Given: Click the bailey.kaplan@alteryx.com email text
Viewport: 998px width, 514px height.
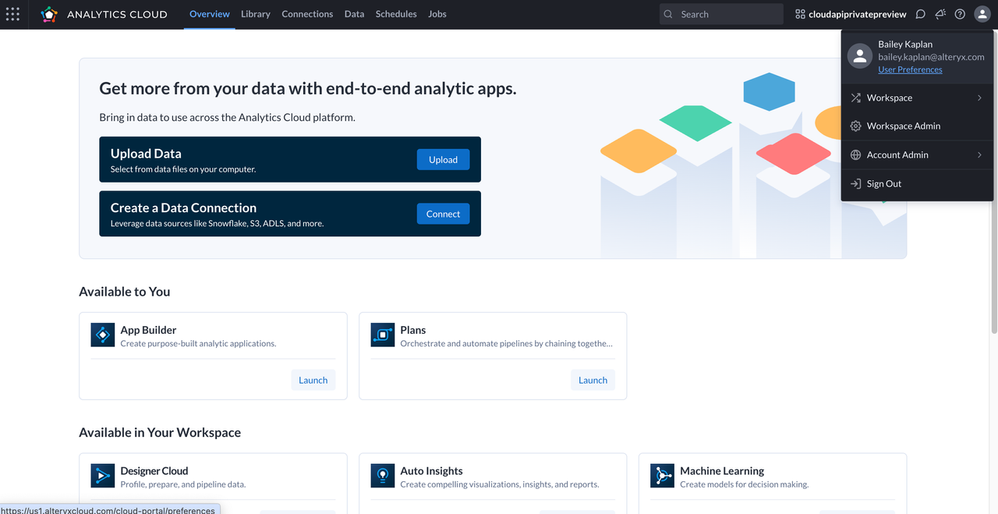Looking at the screenshot, I should [931, 57].
